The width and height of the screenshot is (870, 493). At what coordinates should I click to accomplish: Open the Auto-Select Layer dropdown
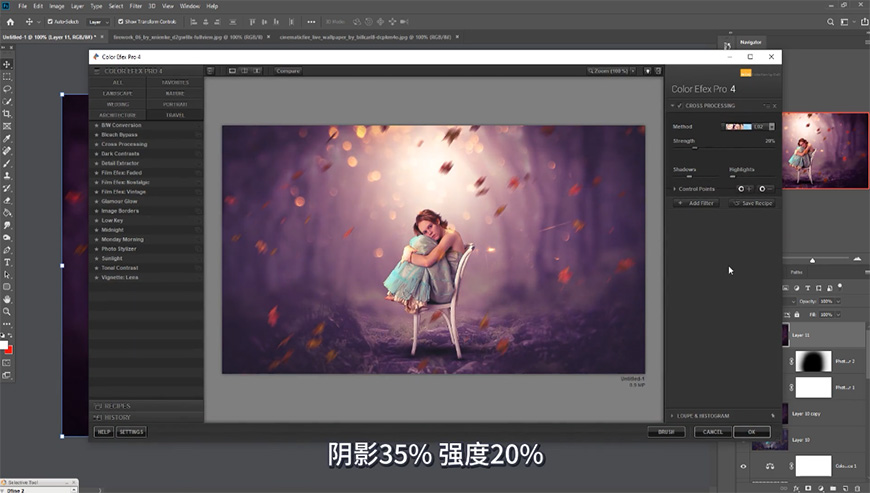tap(98, 22)
